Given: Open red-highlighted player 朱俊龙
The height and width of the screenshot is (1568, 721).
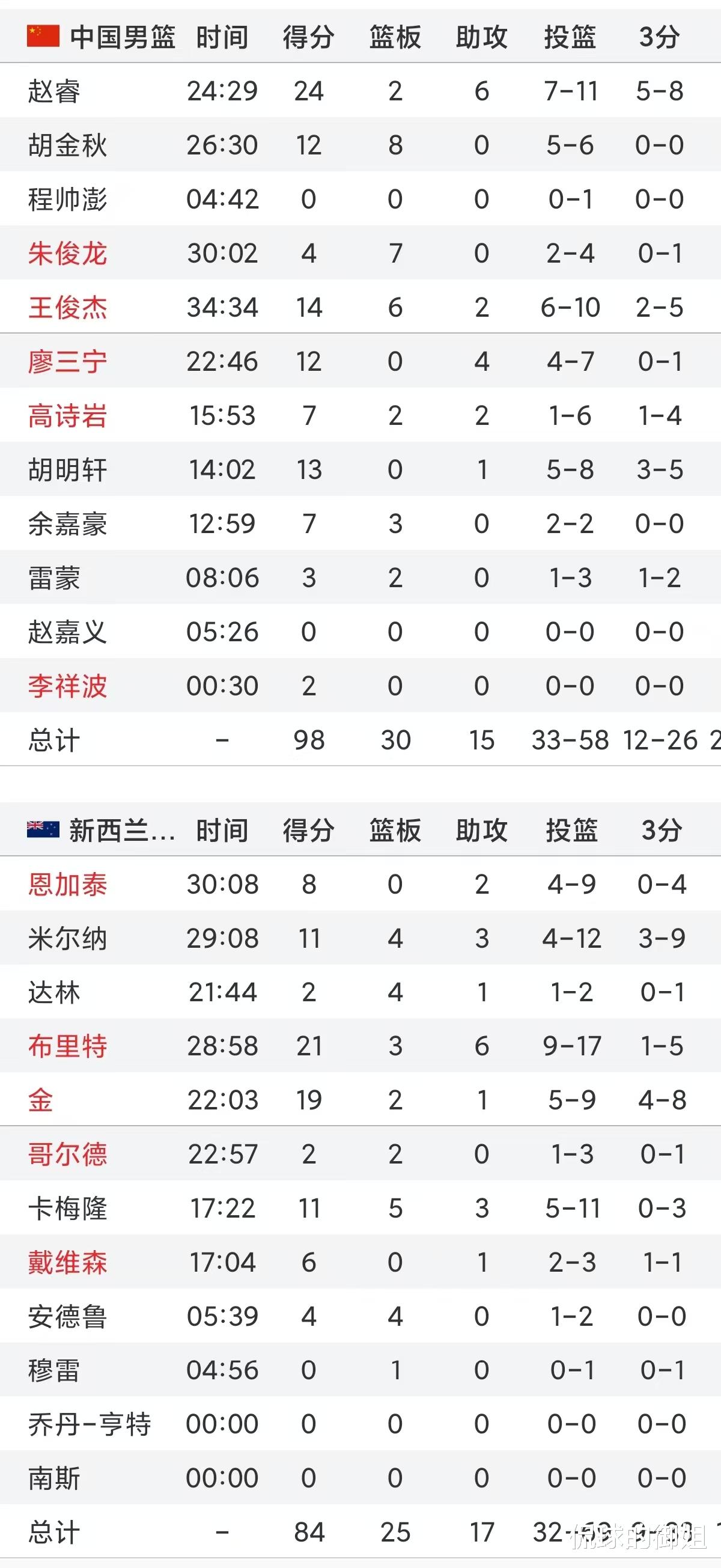Looking at the screenshot, I should point(67,253).
